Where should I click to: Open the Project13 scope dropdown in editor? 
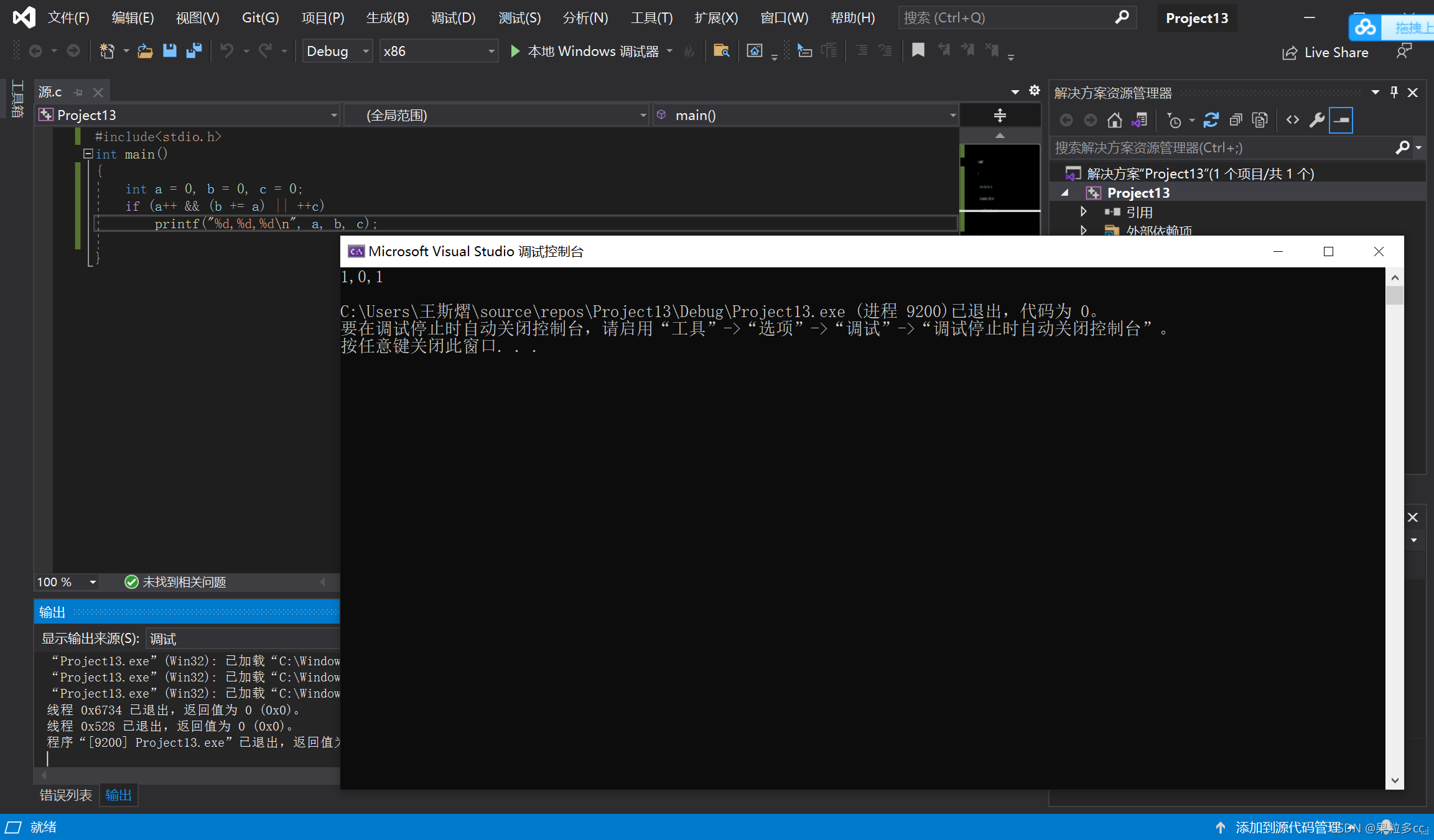click(x=188, y=115)
